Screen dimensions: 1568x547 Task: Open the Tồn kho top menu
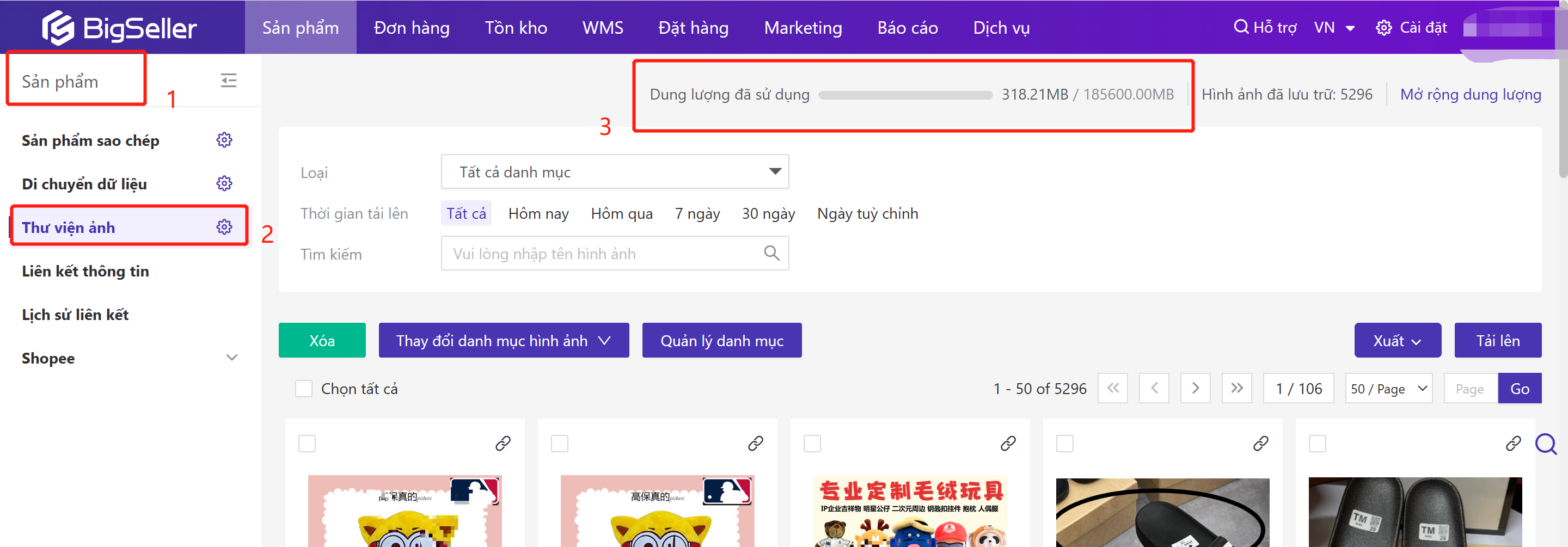point(516,27)
